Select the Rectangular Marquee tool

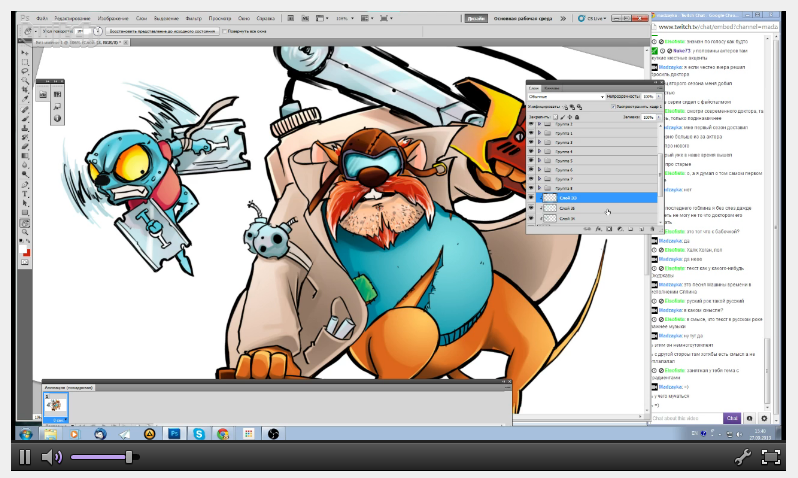click(24, 62)
